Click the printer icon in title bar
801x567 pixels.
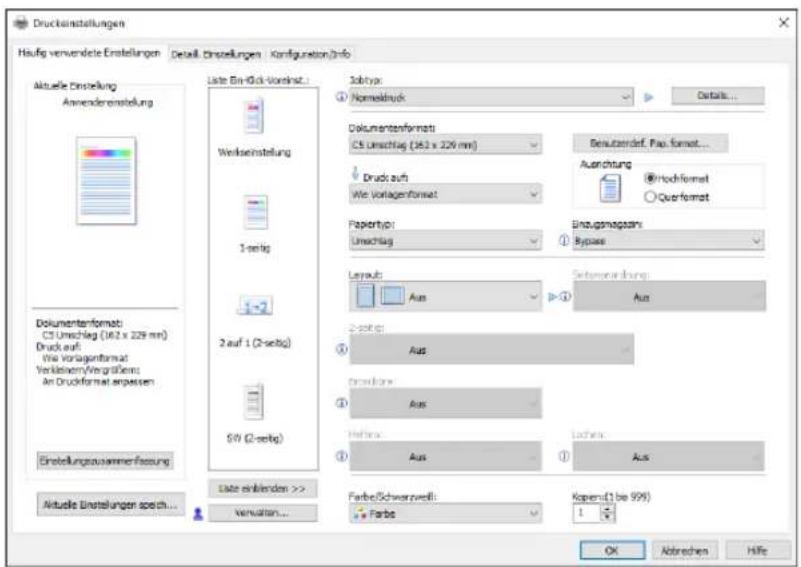21,23
